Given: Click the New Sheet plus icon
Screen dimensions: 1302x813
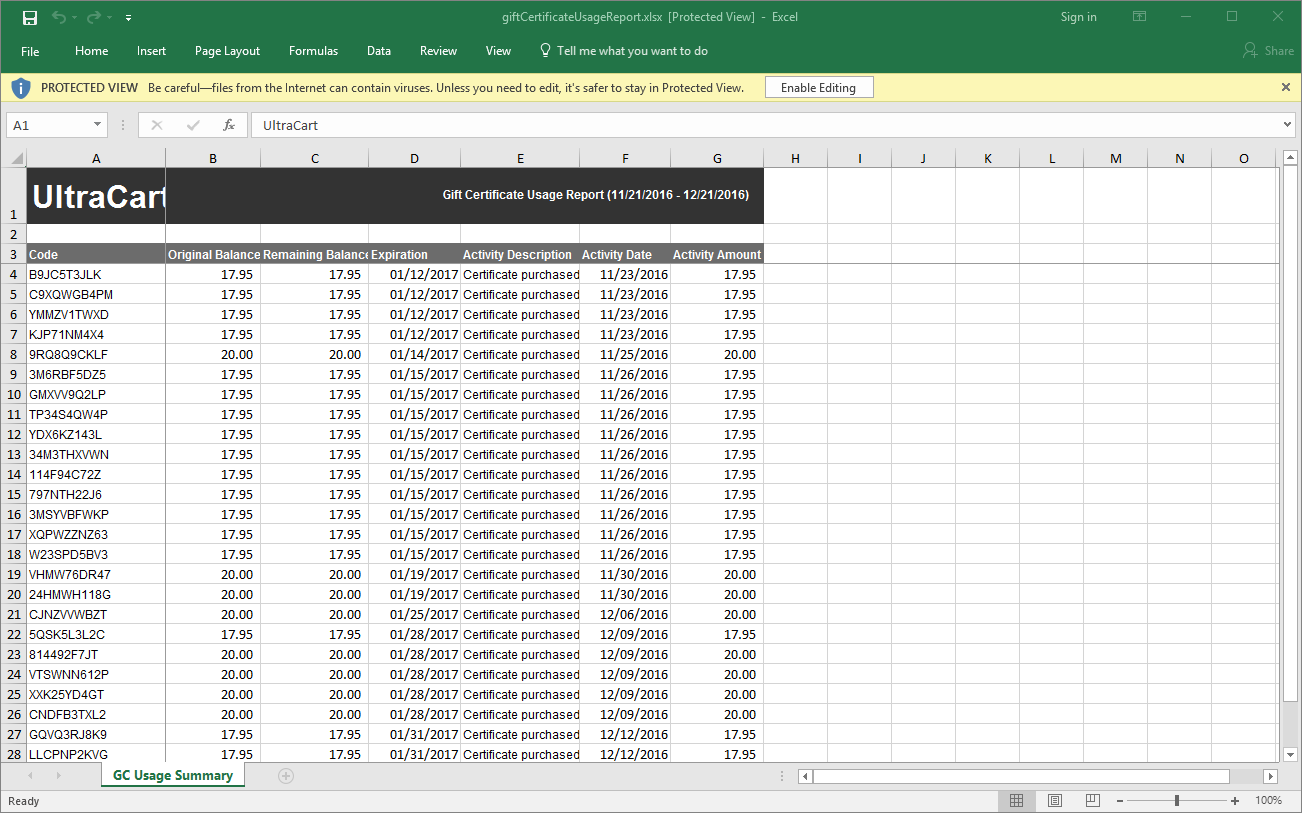Looking at the screenshot, I should pyautogui.click(x=286, y=776).
